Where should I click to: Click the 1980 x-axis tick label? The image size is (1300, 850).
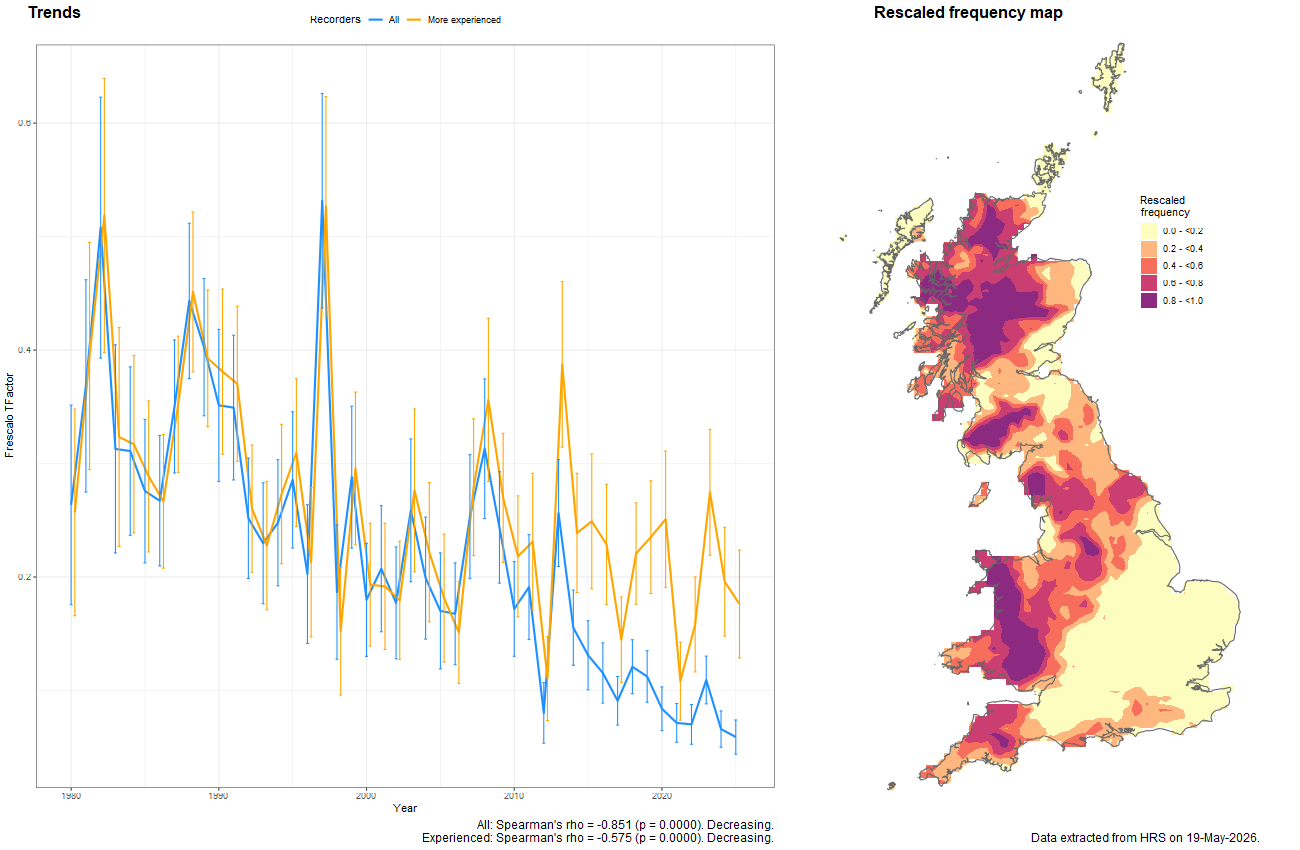pos(70,796)
